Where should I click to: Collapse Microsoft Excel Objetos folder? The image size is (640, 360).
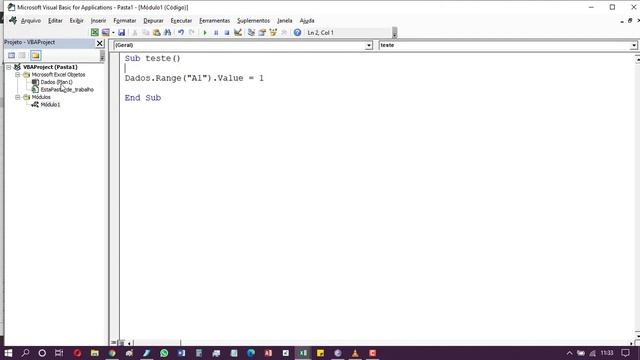click(x=18, y=75)
